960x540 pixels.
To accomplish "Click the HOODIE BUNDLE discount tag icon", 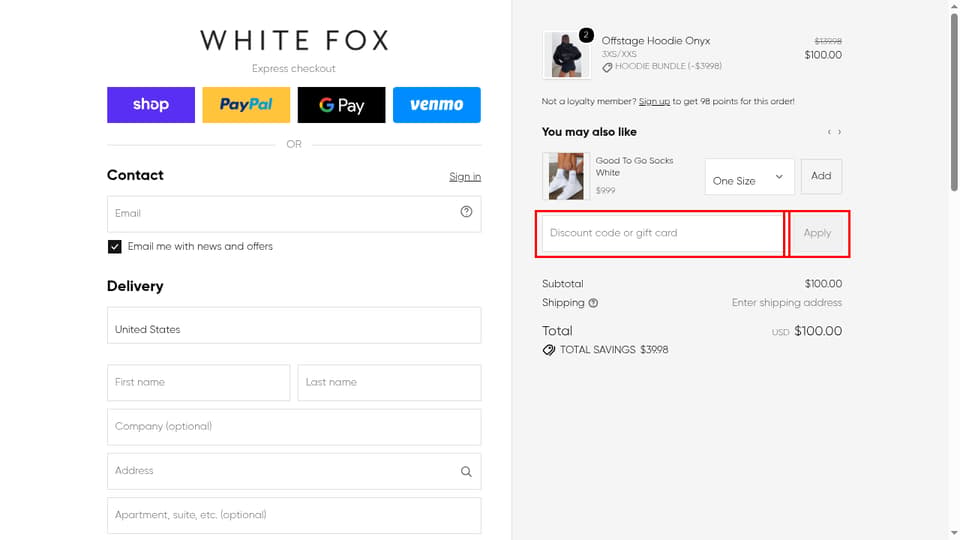I will coord(607,67).
